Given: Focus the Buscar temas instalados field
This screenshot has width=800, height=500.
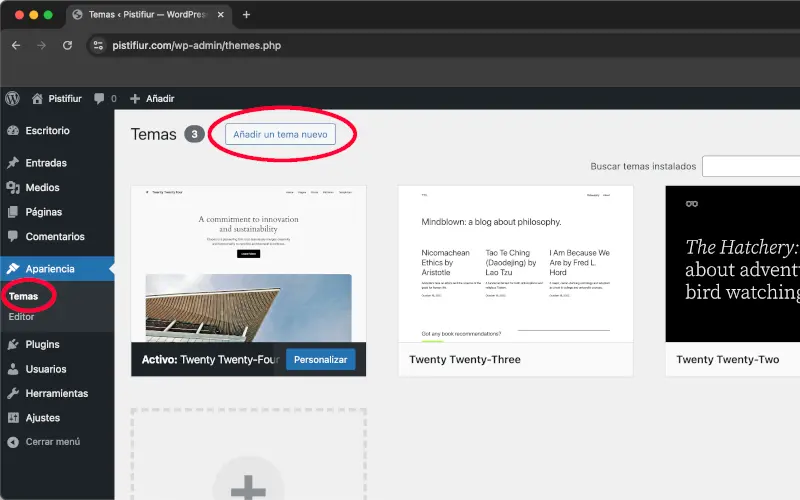Looking at the screenshot, I should 751,166.
